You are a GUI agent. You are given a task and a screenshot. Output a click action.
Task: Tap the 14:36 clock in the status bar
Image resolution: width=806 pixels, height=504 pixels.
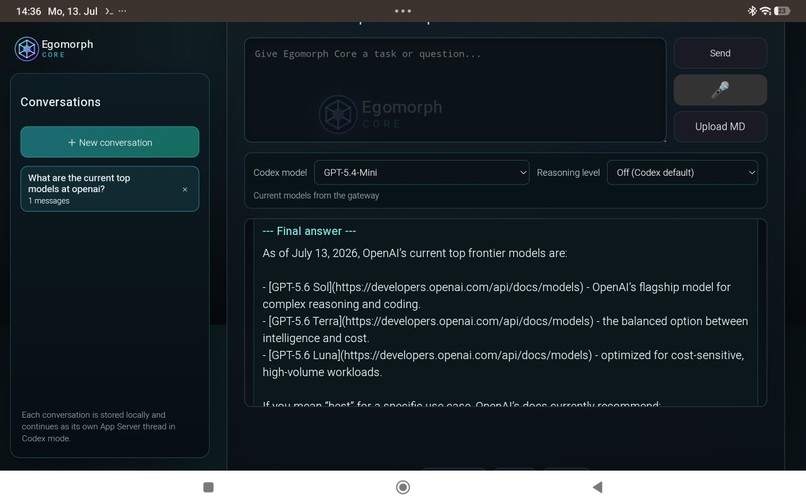(28, 11)
